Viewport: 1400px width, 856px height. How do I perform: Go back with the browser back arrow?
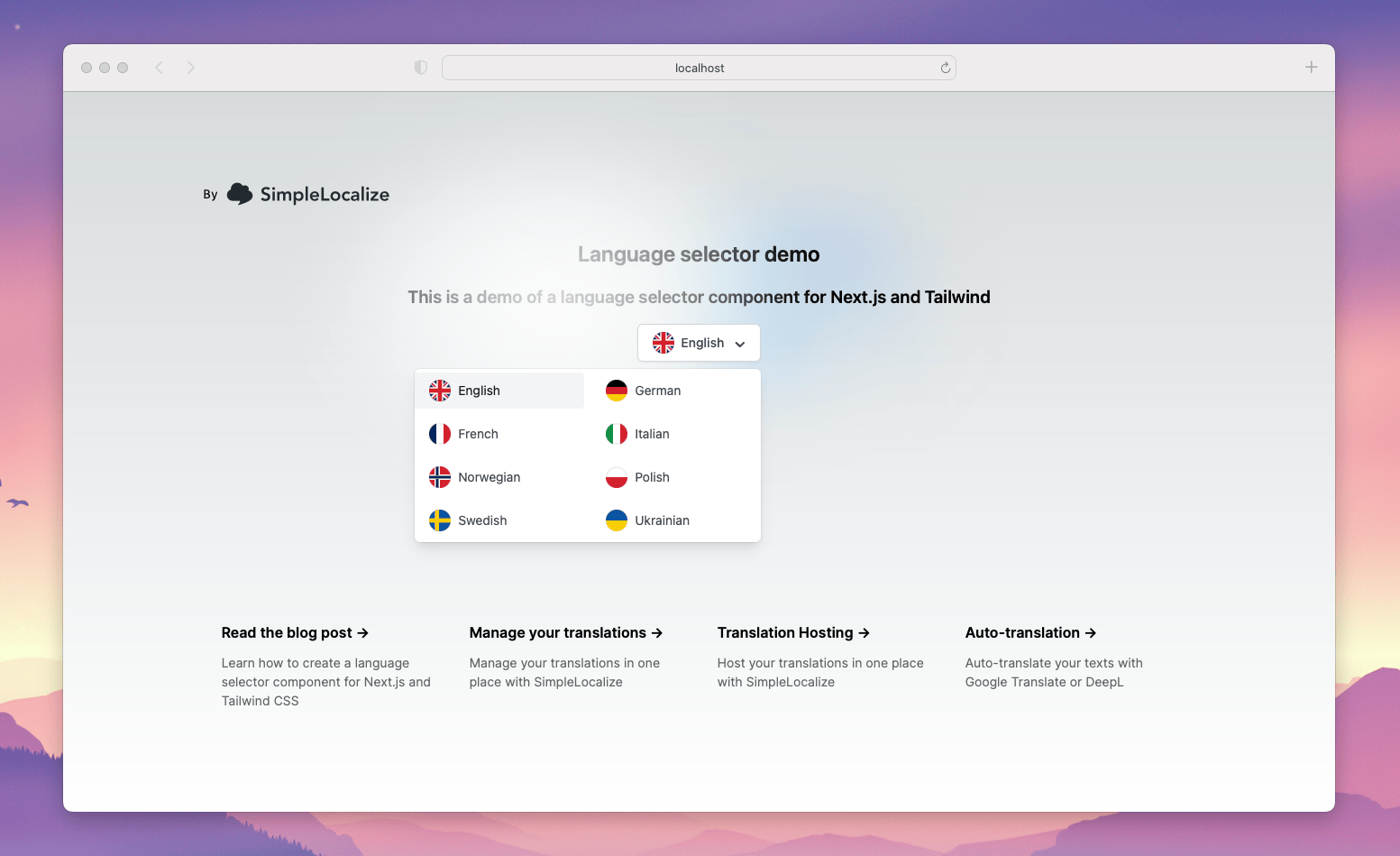point(159,68)
